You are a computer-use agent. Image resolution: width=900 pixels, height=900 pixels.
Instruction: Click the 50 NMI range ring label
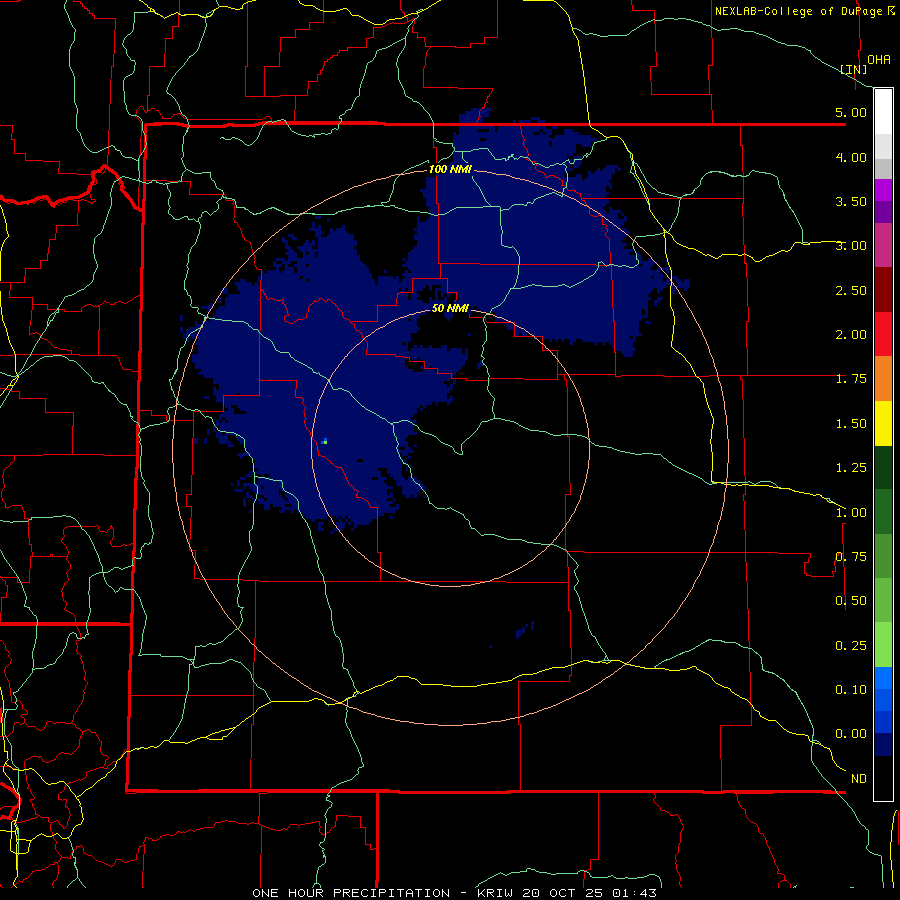pos(450,309)
